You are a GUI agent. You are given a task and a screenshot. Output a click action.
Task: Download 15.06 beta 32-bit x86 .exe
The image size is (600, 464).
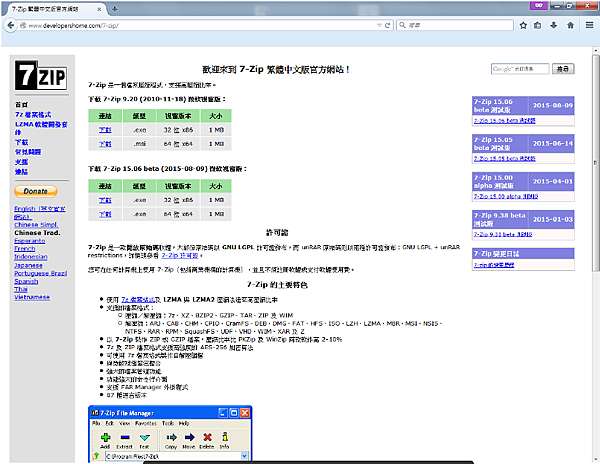click(105, 200)
